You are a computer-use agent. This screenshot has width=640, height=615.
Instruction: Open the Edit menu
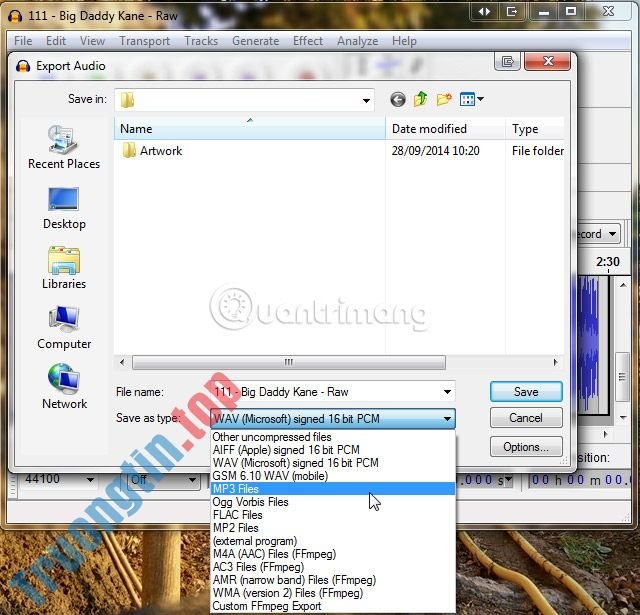point(56,41)
